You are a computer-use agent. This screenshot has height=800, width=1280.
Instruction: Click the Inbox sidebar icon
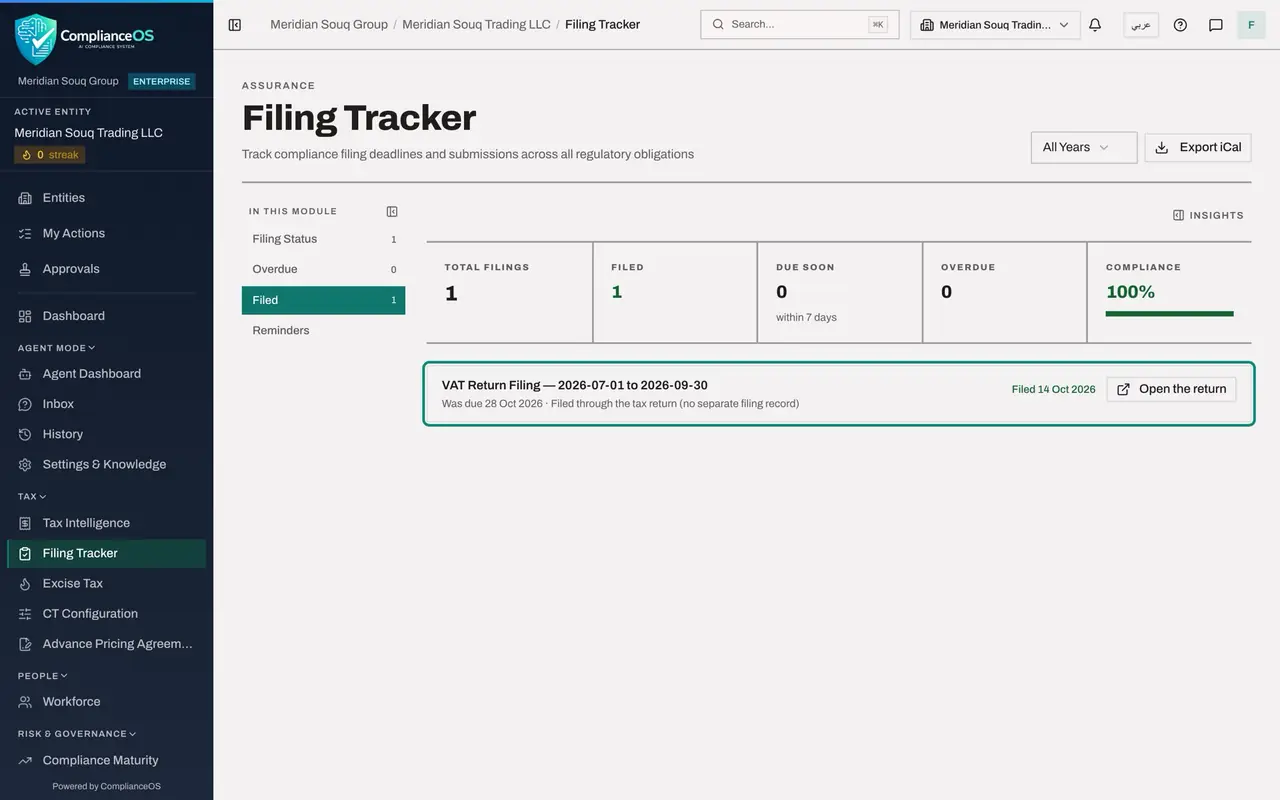pyautogui.click(x=25, y=404)
